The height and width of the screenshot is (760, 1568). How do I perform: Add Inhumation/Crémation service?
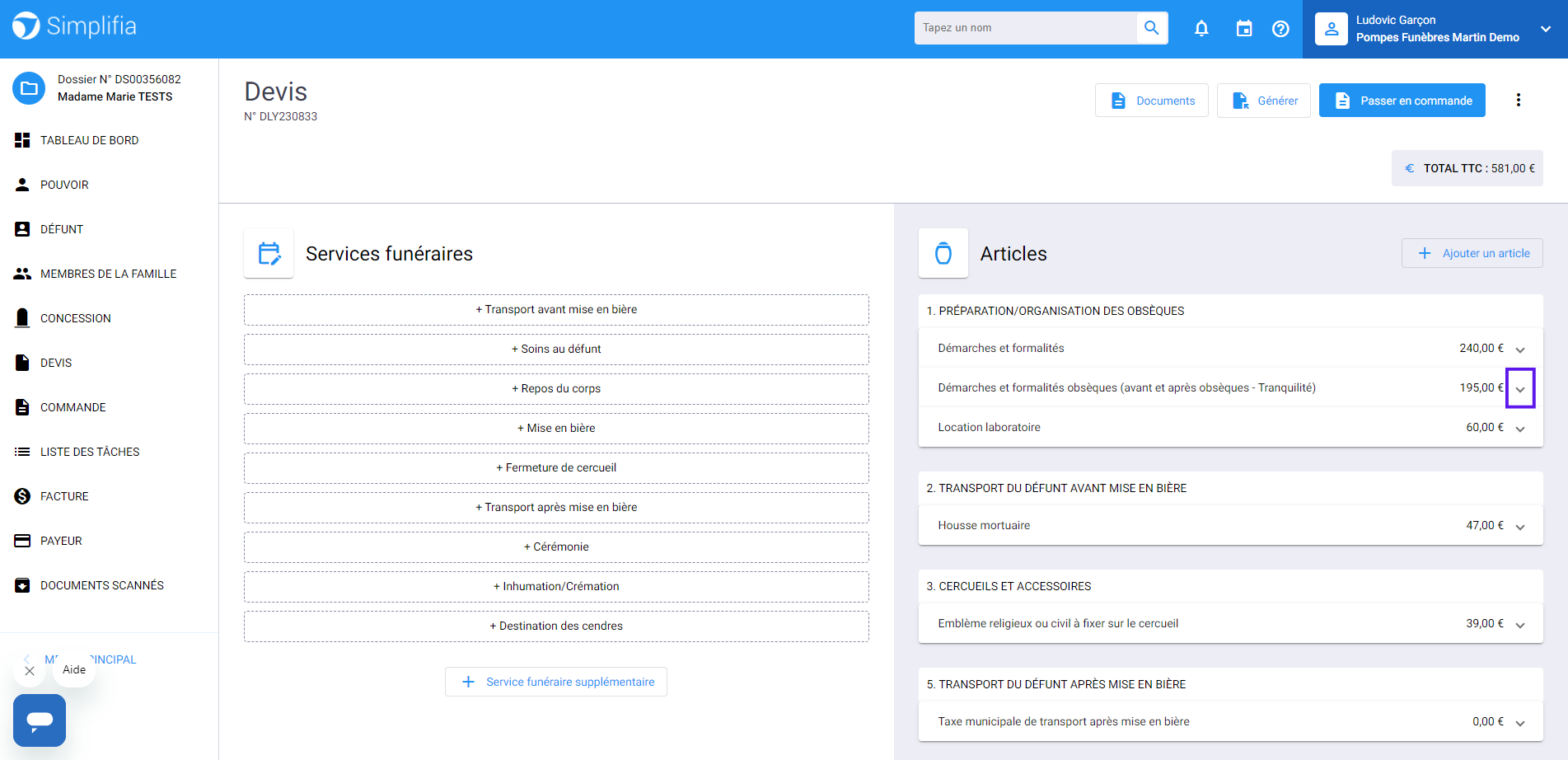[556, 587]
